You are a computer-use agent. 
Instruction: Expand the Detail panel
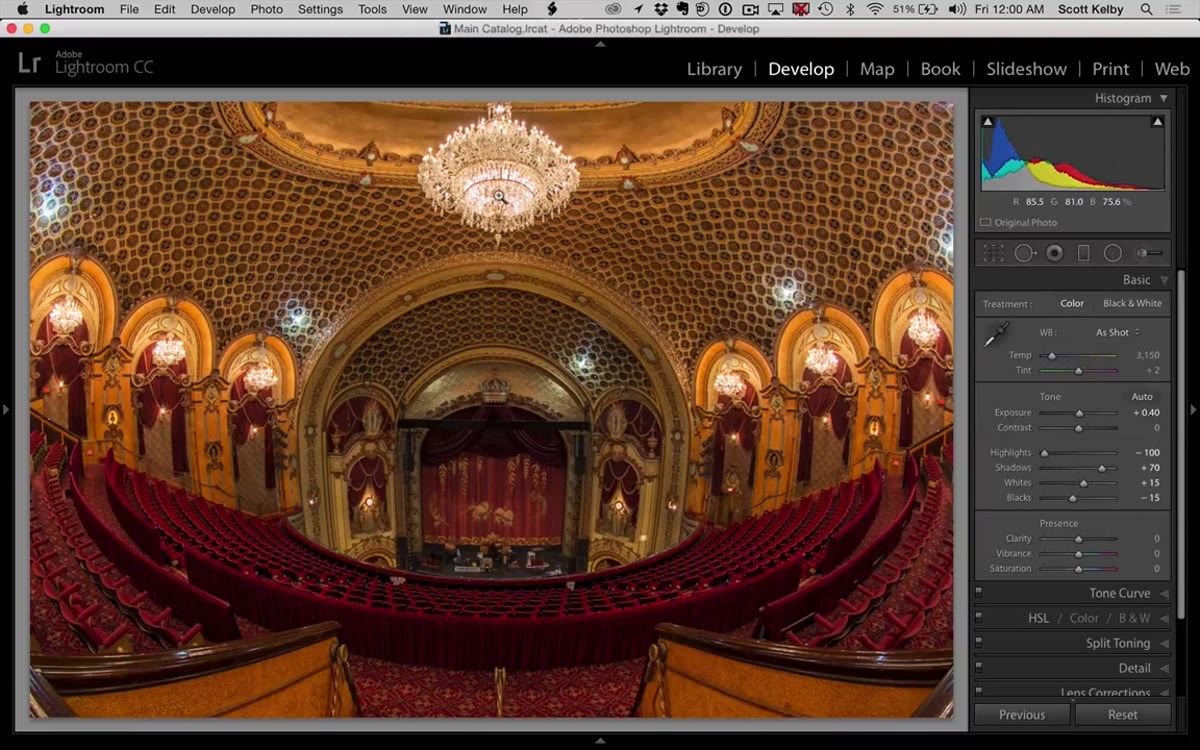point(1164,668)
